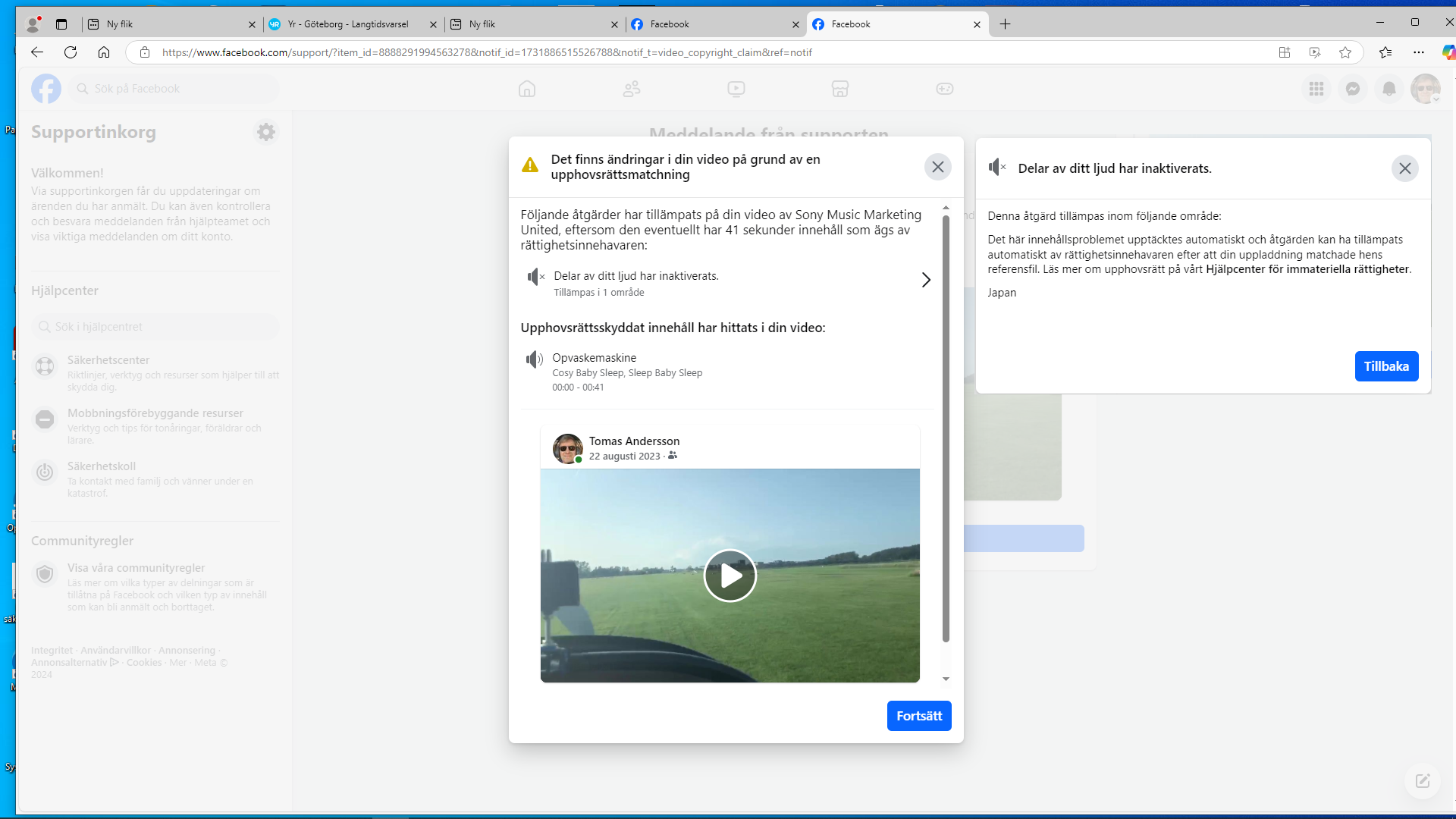Viewport: 1456px width, 819px height.
Task: Click the dialog vertical scrollbar thumb
Action: [x=946, y=428]
